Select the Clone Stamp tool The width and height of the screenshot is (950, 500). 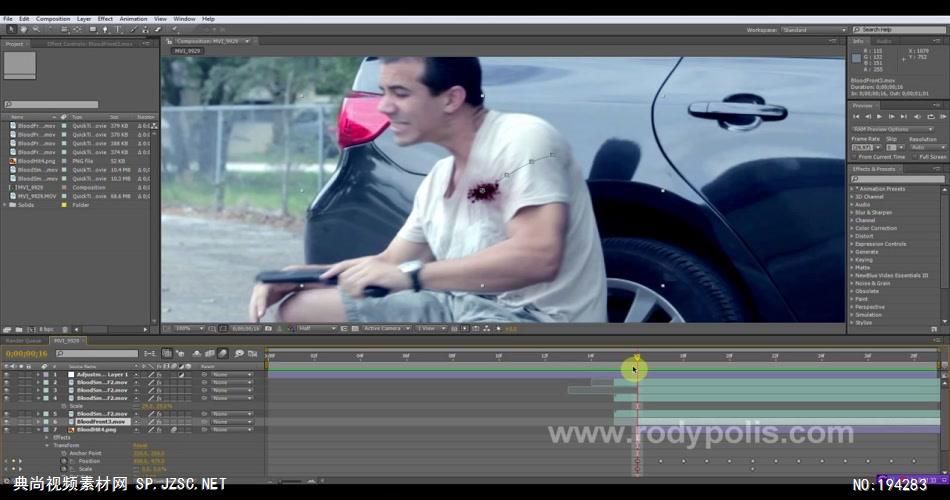145,29
